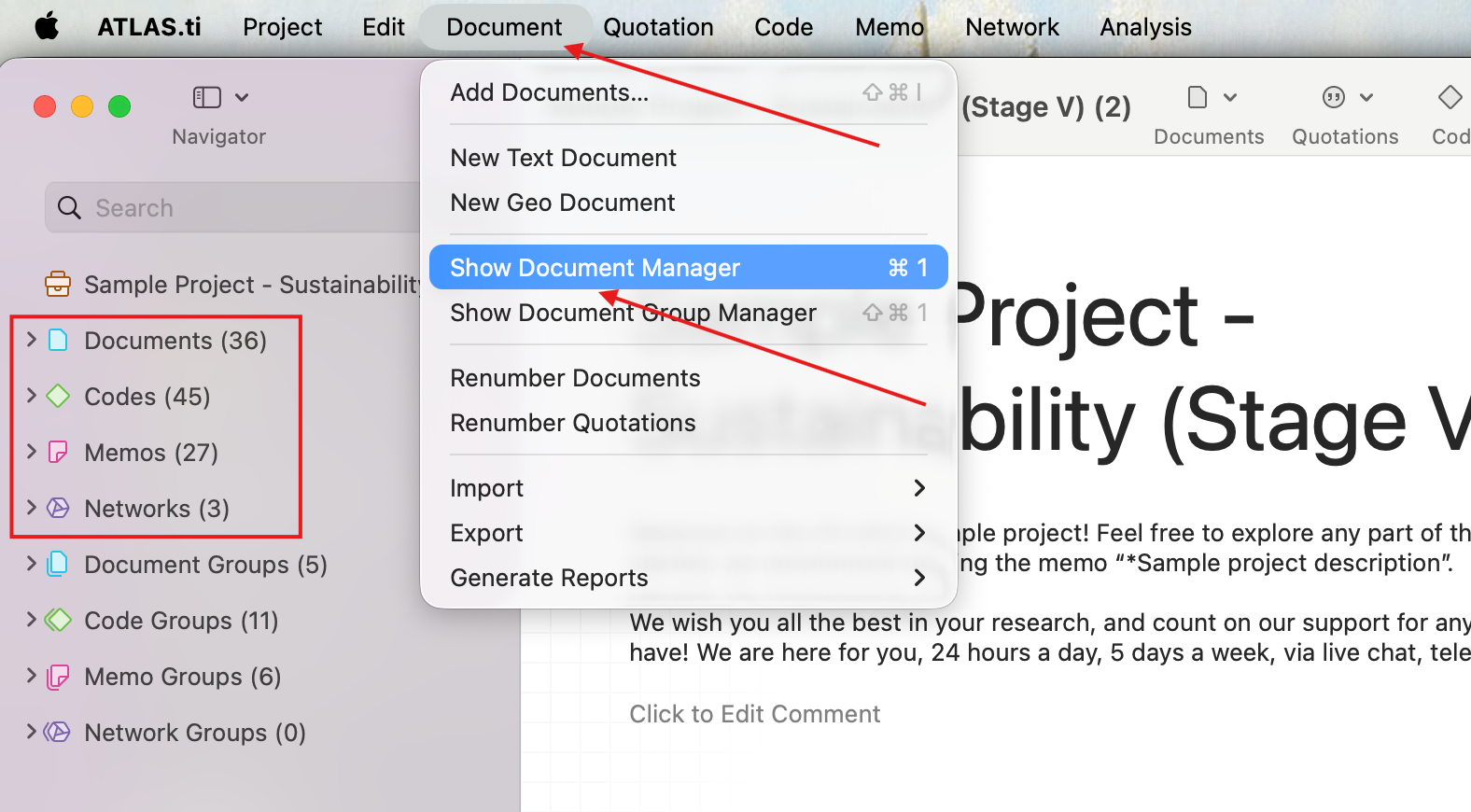1471x812 pixels.
Task: Select Show Document Manager menu item
Action: [x=689, y=267]
